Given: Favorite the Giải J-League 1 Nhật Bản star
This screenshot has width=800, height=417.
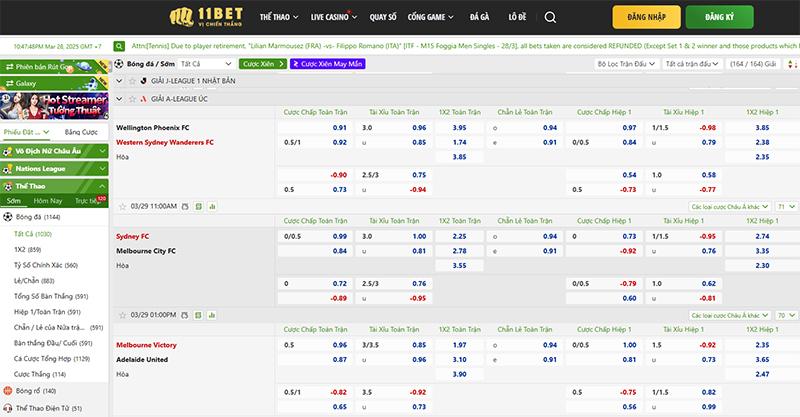Looking at the screenshot, I should pyautogui.click(x=132, y=80).
